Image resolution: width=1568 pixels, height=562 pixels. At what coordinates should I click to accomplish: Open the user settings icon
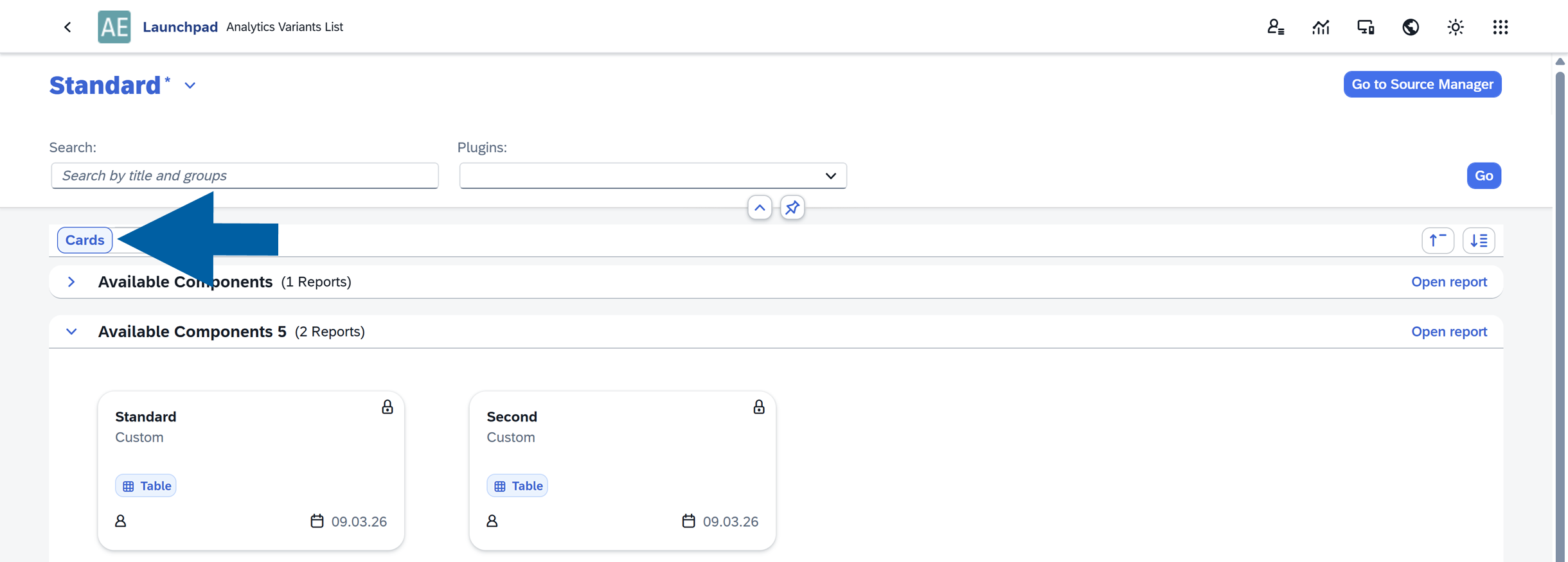tap(1275, 27)
